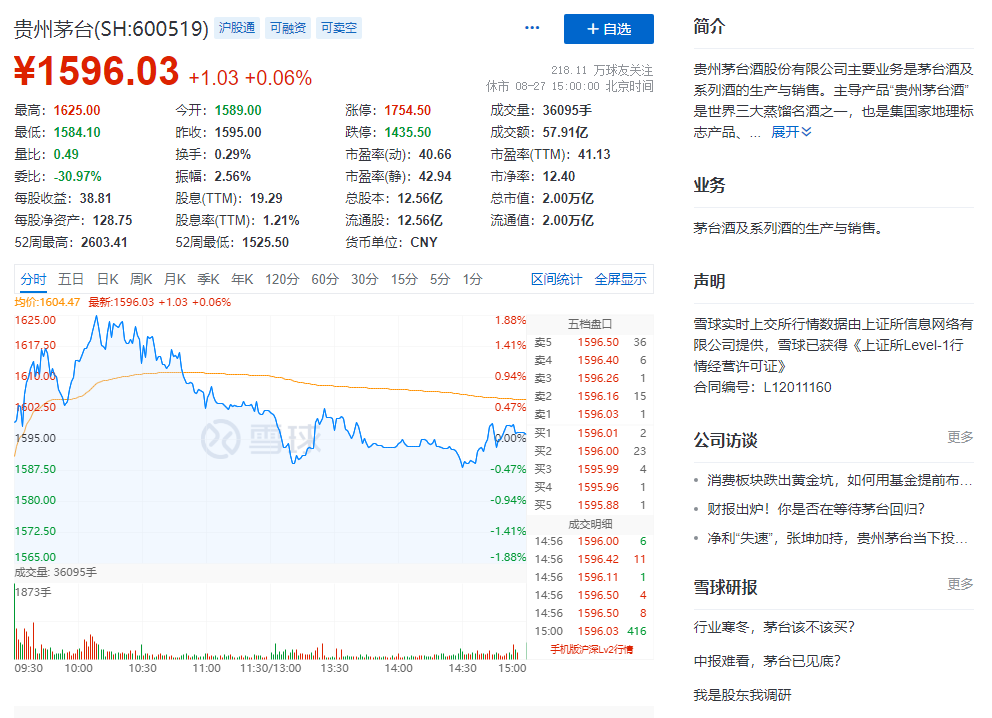The image size is (992, 718).
Task: Switch to the 五日 chart tab
Action: 71,279
